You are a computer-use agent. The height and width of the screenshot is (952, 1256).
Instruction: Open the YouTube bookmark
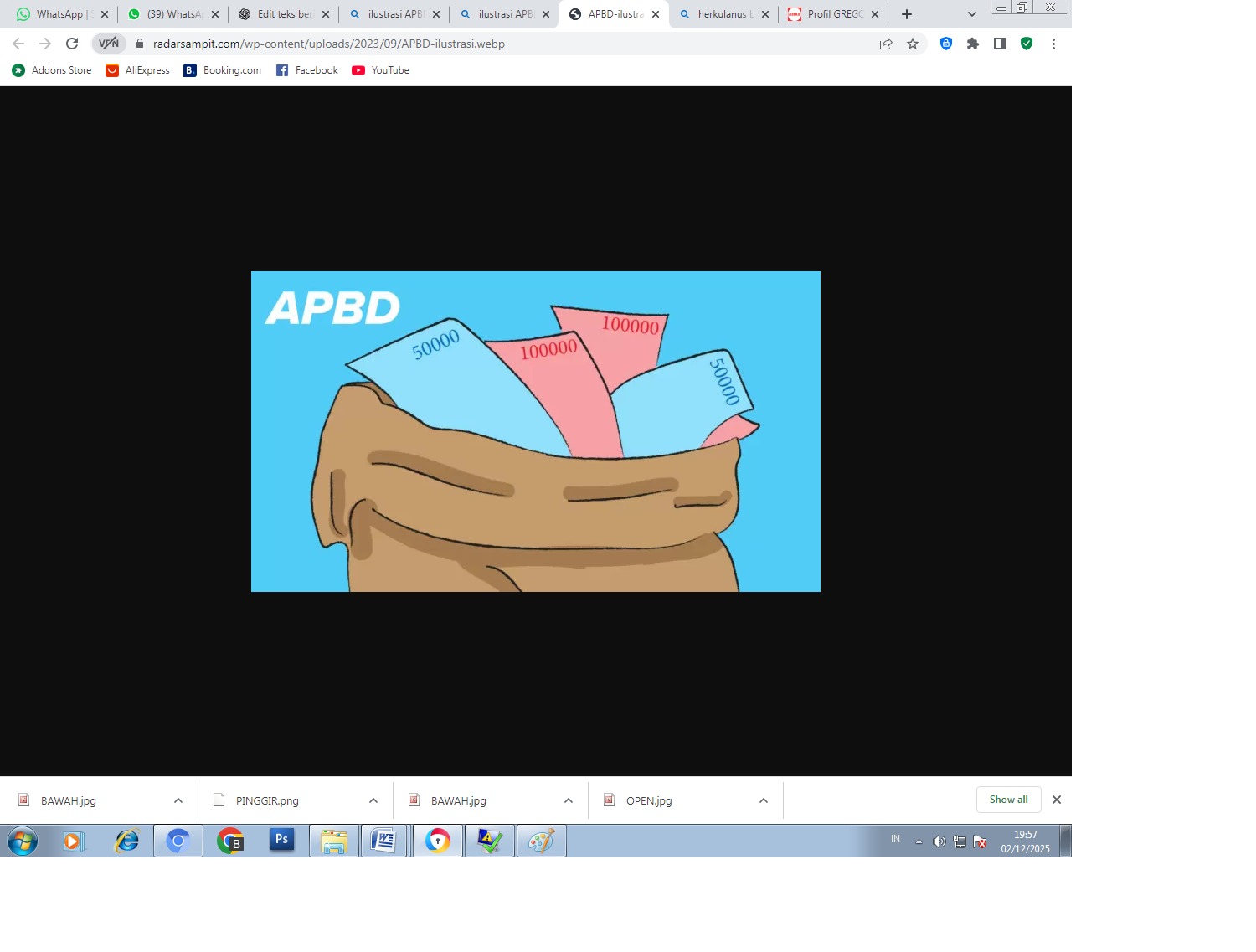tap(381, 70)
